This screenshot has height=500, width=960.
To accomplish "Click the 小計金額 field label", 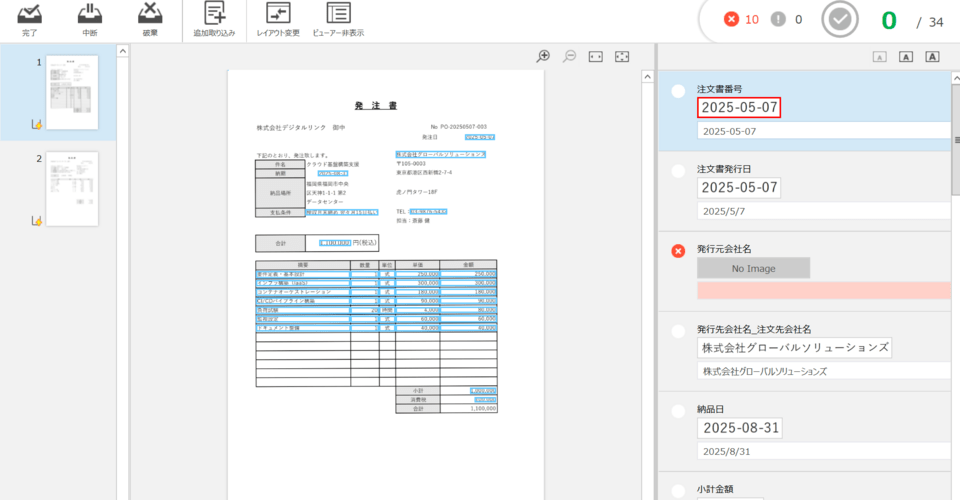I will pos(714,489).
